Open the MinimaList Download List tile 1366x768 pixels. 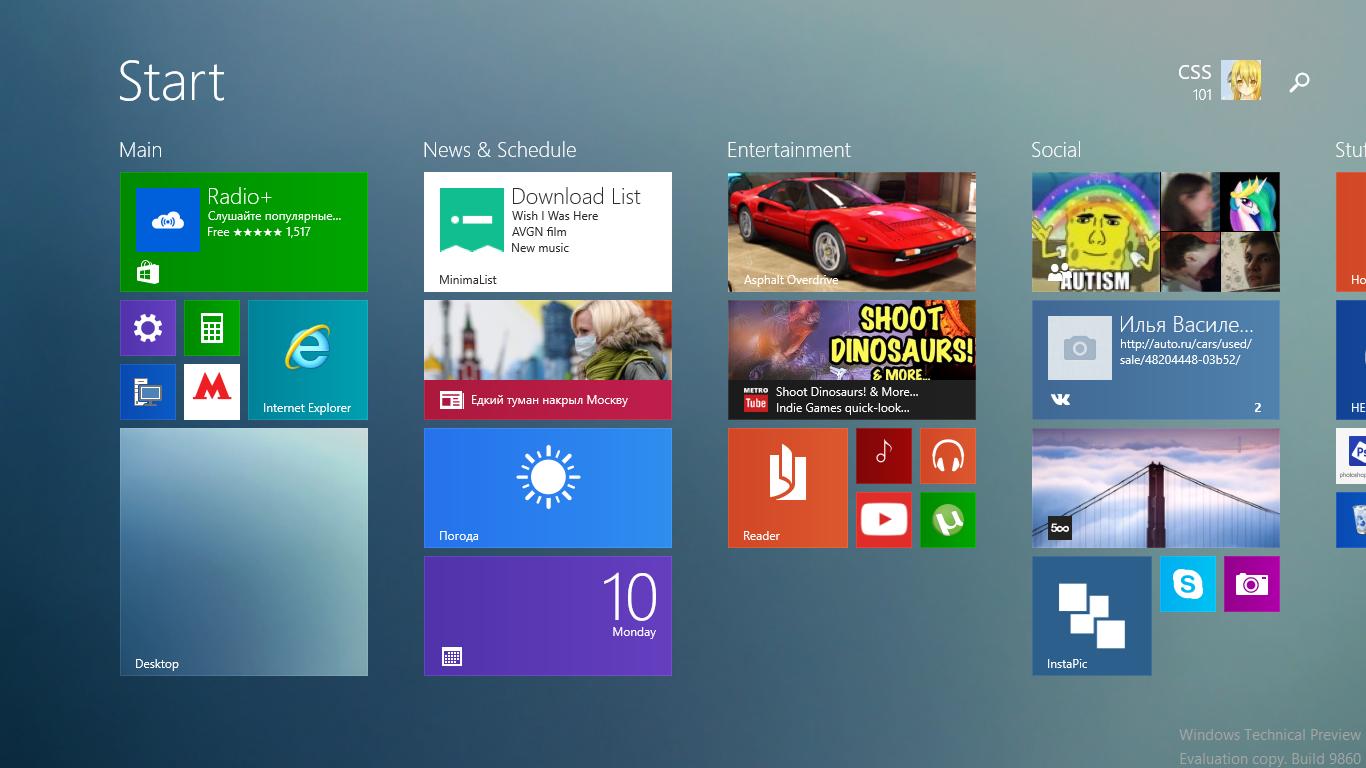pyautogui.click(x=548, y=232)
